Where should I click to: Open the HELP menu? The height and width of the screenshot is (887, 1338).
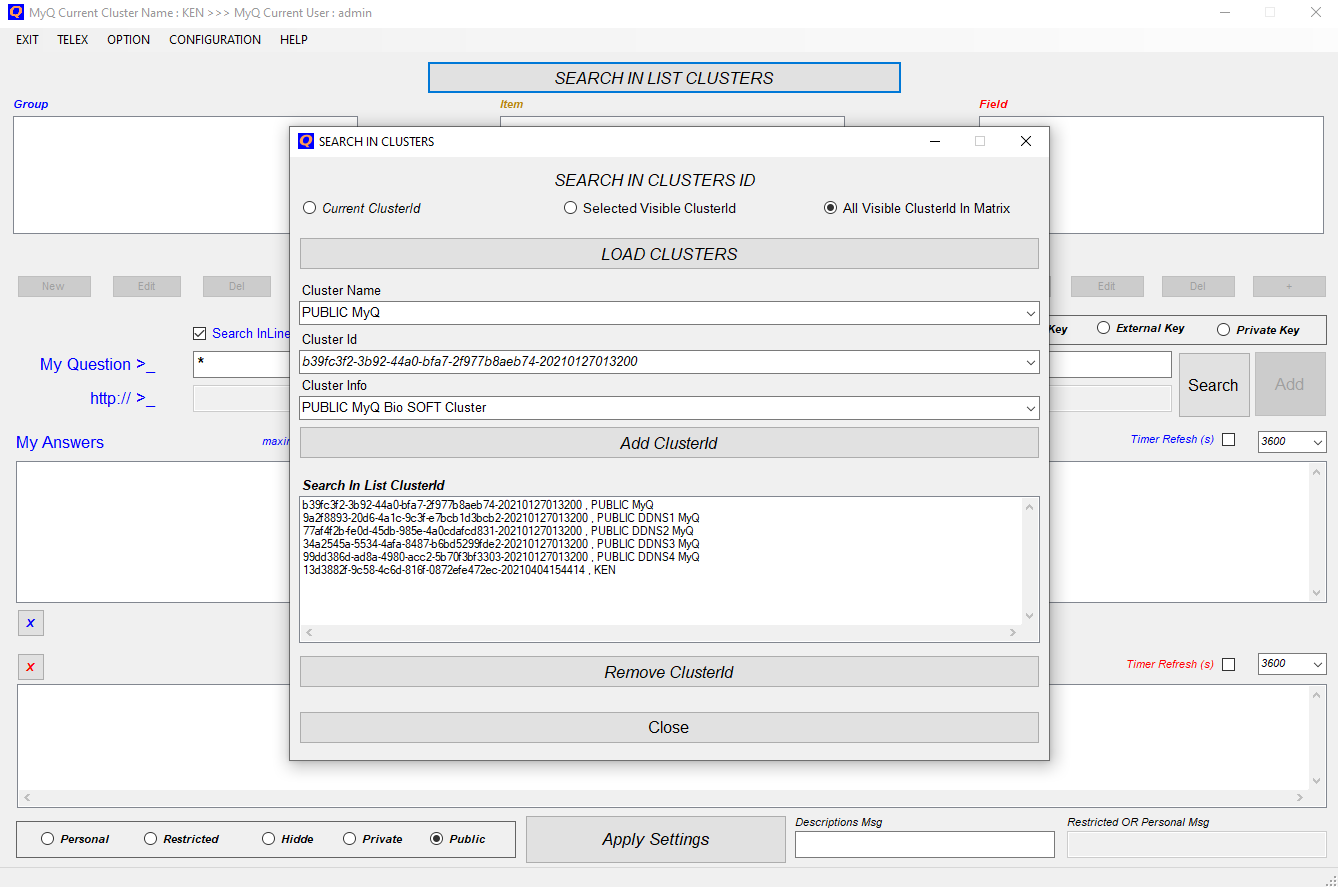[x=294, y=40]
